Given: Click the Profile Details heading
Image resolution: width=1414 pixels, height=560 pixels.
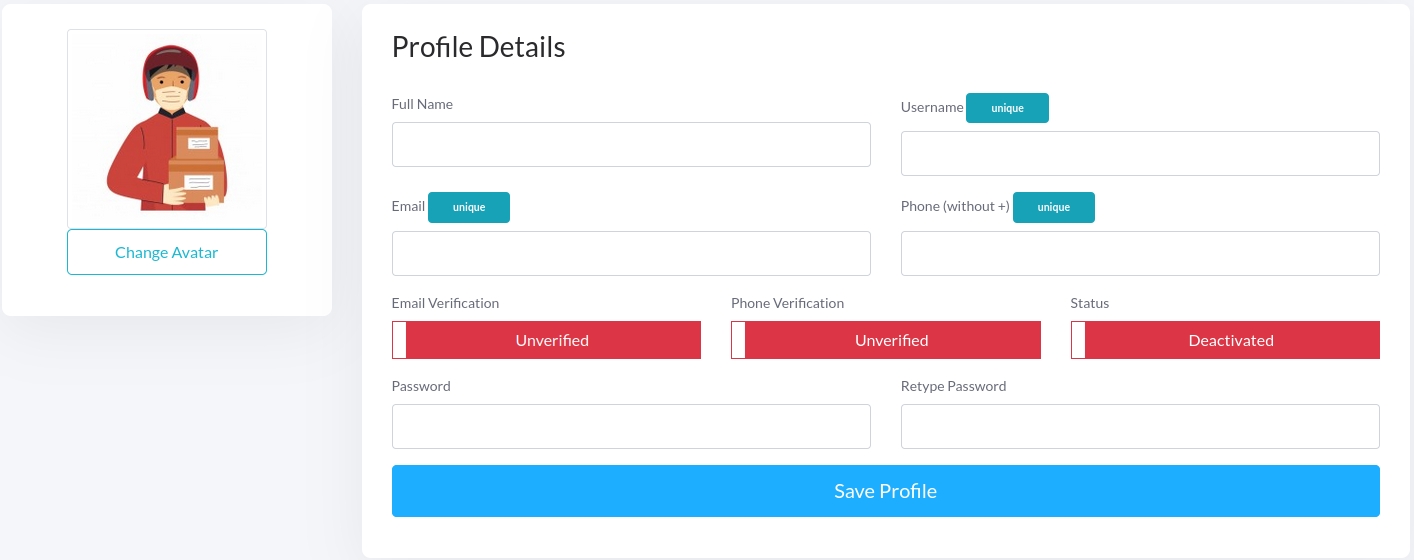Looking at the screenshot, I should coord(478,47).
